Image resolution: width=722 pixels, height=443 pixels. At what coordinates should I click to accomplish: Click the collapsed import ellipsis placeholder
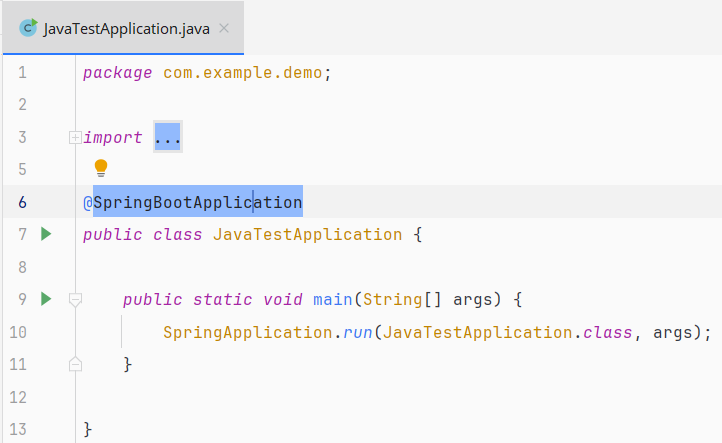pyautogui.click(x=168, y=137)
